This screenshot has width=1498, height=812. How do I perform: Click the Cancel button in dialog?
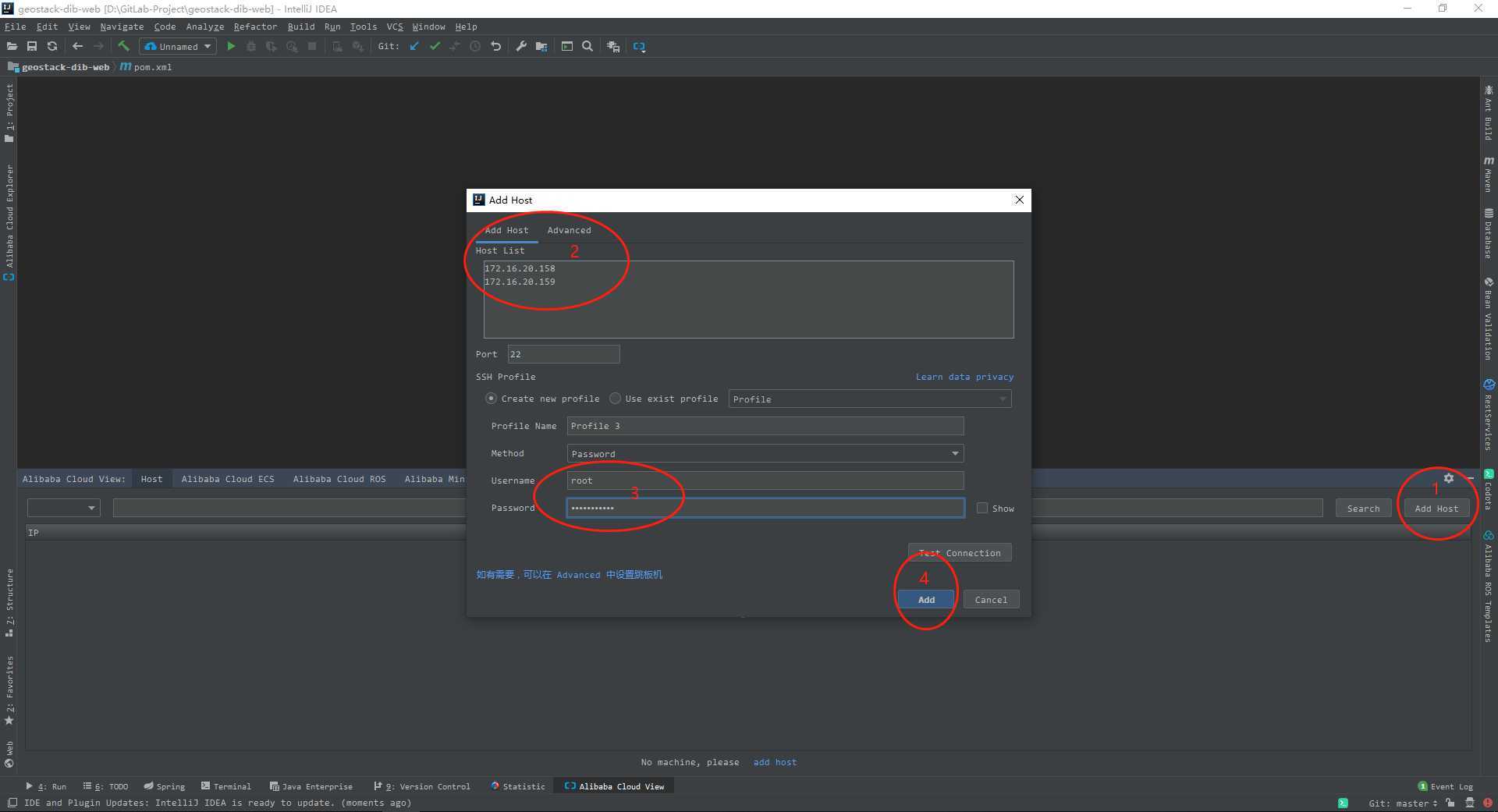coord(991,599)
